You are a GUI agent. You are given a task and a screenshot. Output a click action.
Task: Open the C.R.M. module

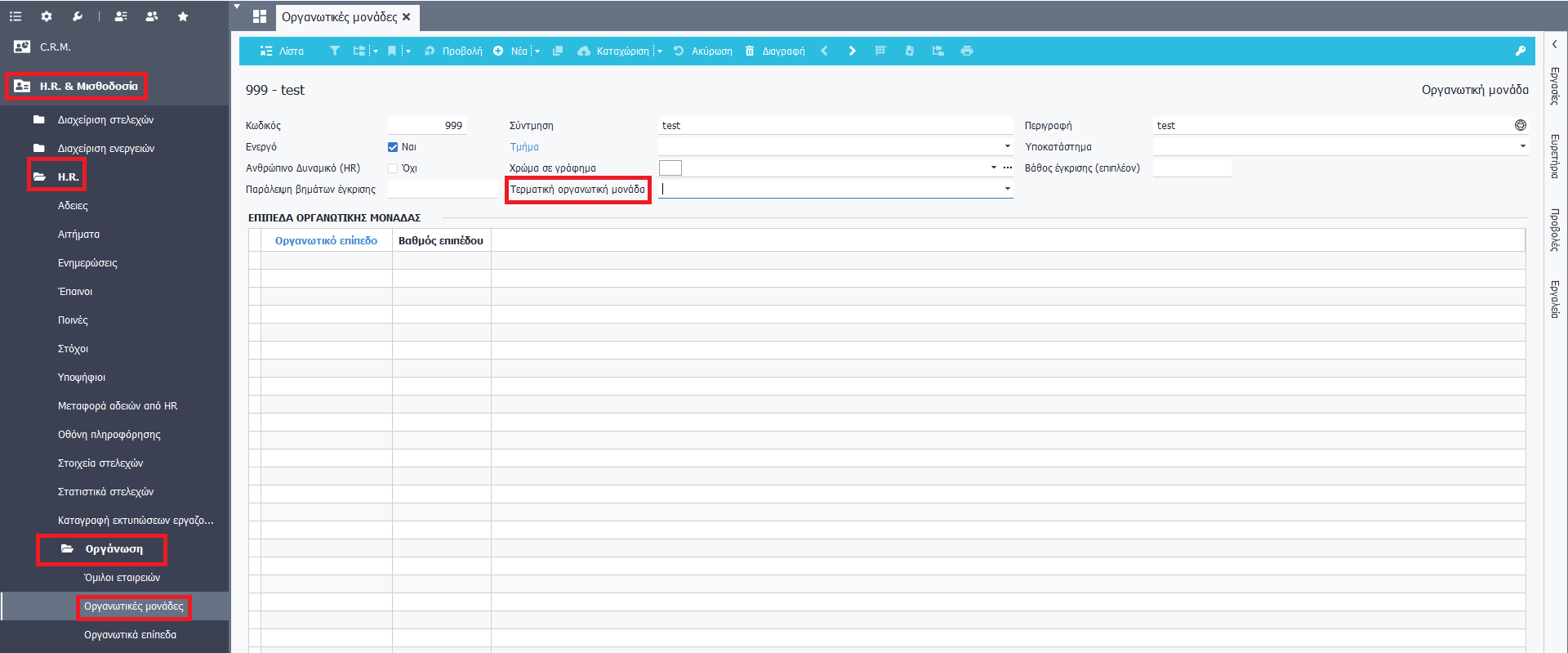[x=56, y=47]
